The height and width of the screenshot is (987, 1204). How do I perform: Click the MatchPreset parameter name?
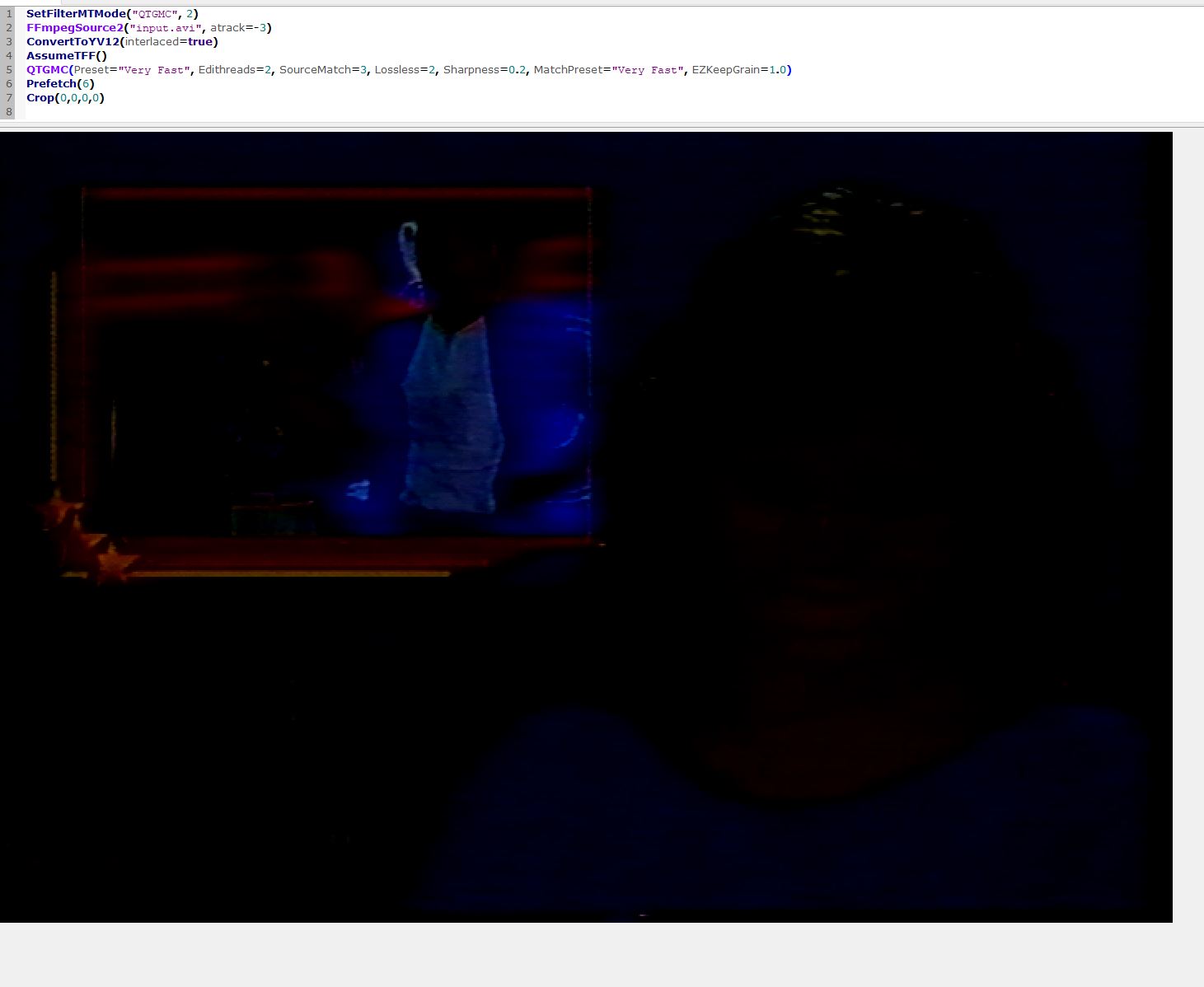click(569, 70)
